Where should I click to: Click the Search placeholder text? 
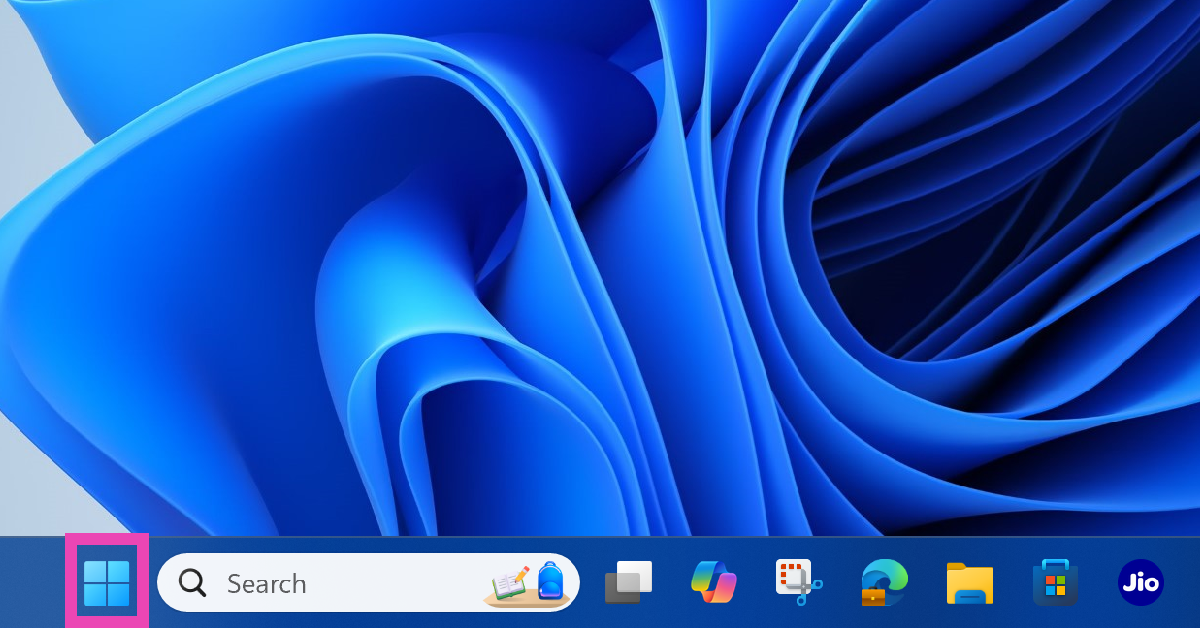pos(266,583)
